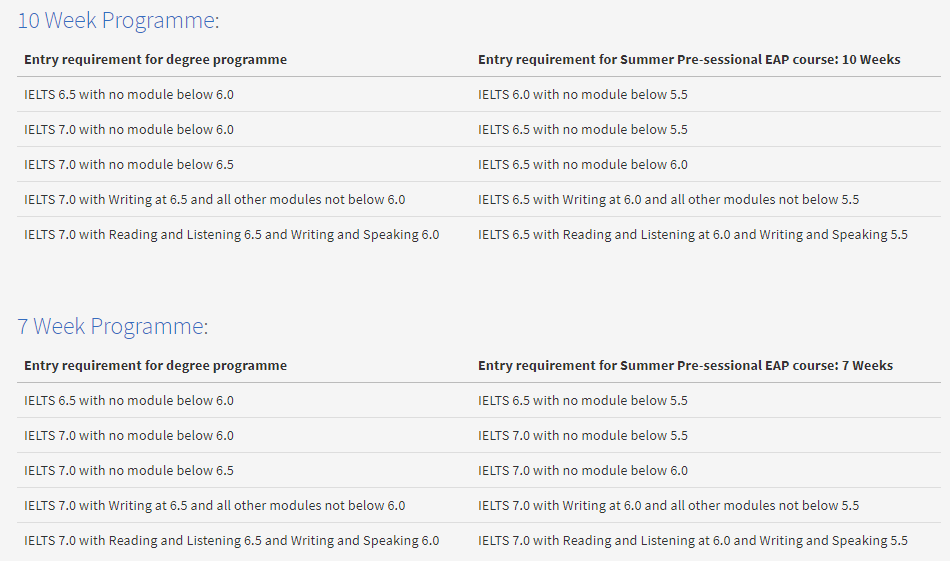Click the "10 Week Programme:" heading
Screen dimensions: 950x561
pos(118,20)
